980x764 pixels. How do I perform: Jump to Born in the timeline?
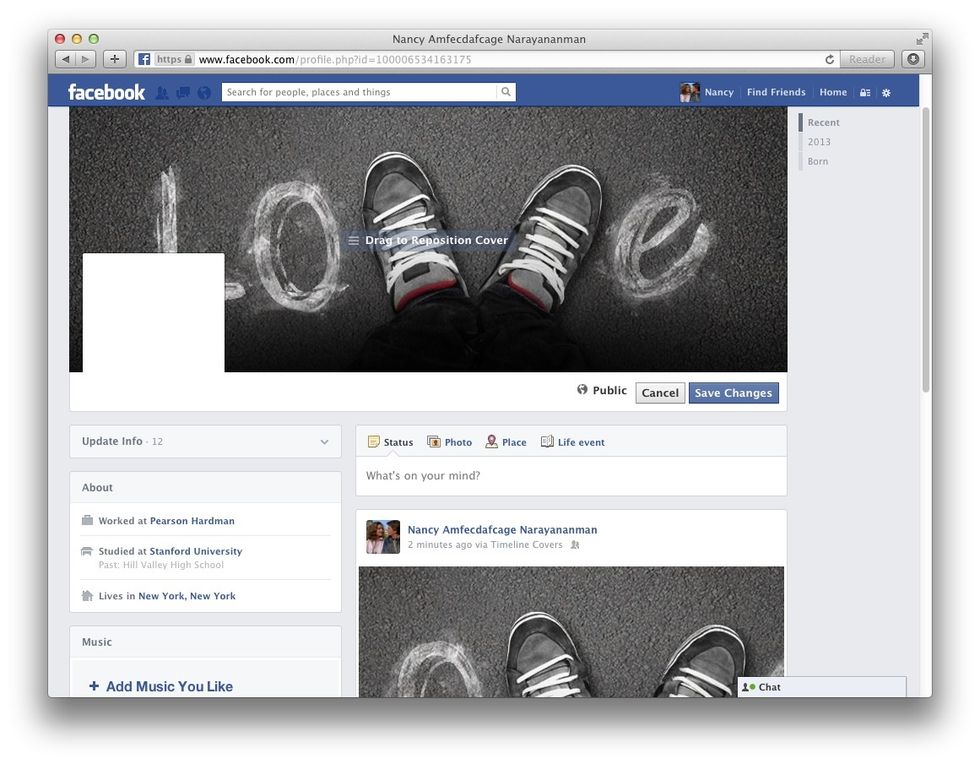pos(818,161)
